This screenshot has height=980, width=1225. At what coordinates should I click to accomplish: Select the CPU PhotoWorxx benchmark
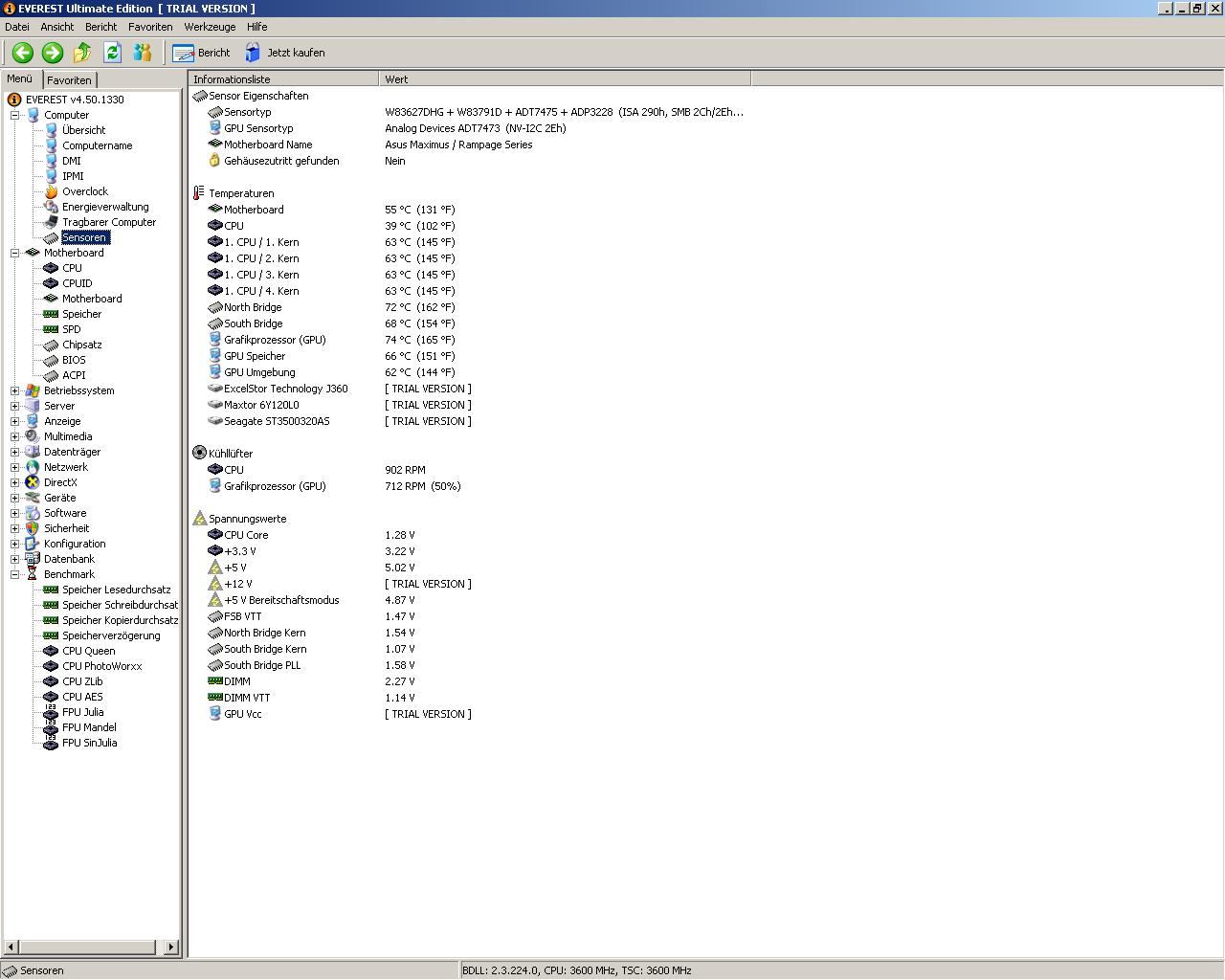[x=101, y=666]
